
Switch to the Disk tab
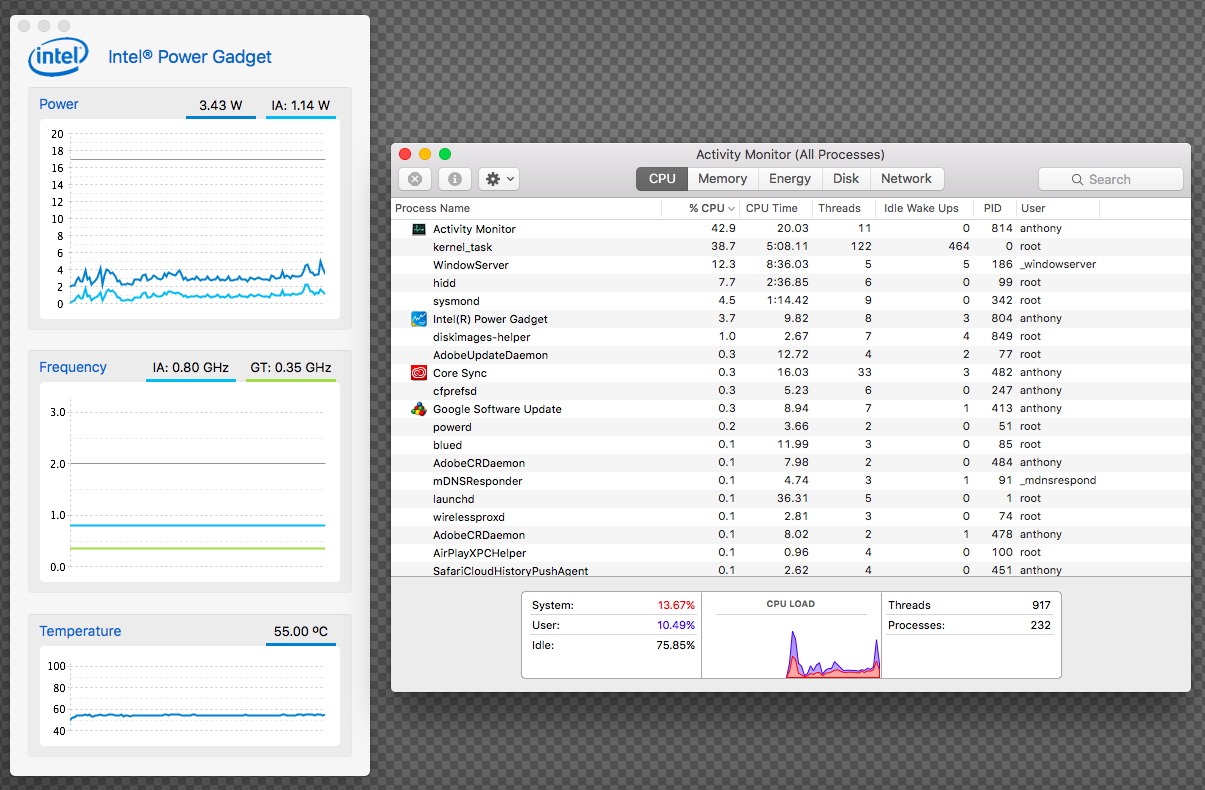click(x=846, y=179)
